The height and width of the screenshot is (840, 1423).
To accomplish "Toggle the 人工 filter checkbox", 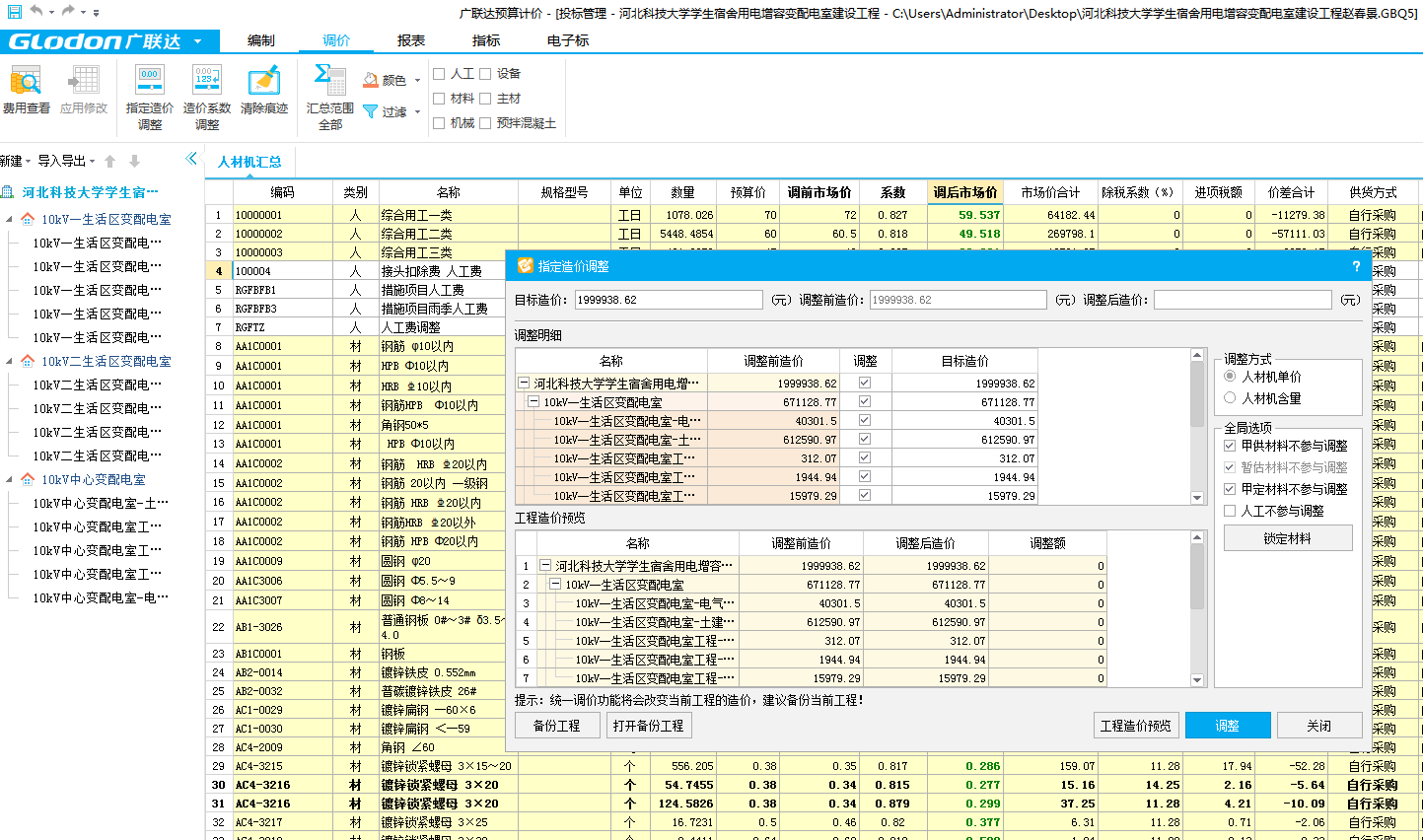I will (x=440, y=74).
